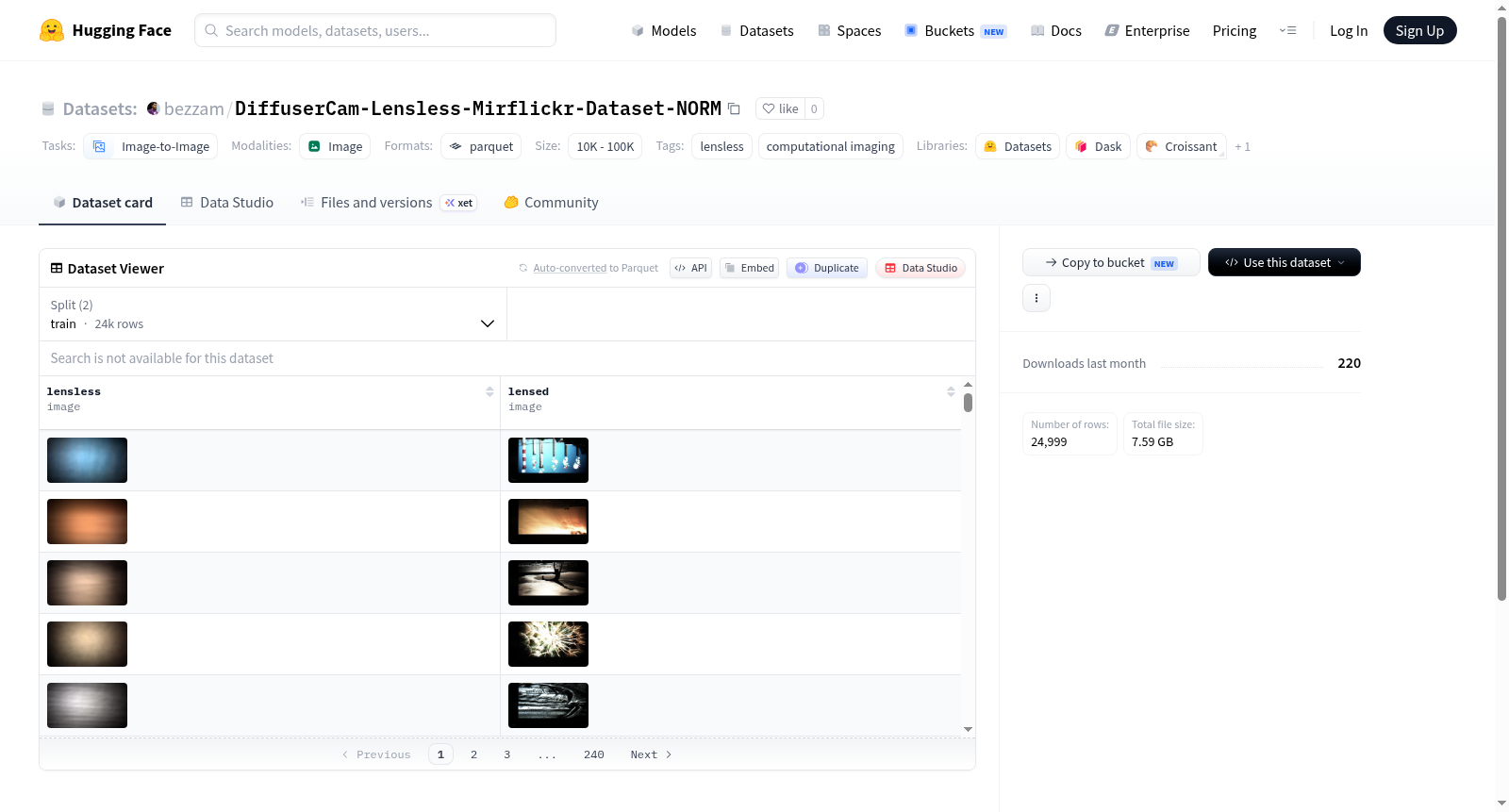The image size is (1509, 812).
Task: Open the additional navigation menu icon
Action: click(x=1287, y=30)
